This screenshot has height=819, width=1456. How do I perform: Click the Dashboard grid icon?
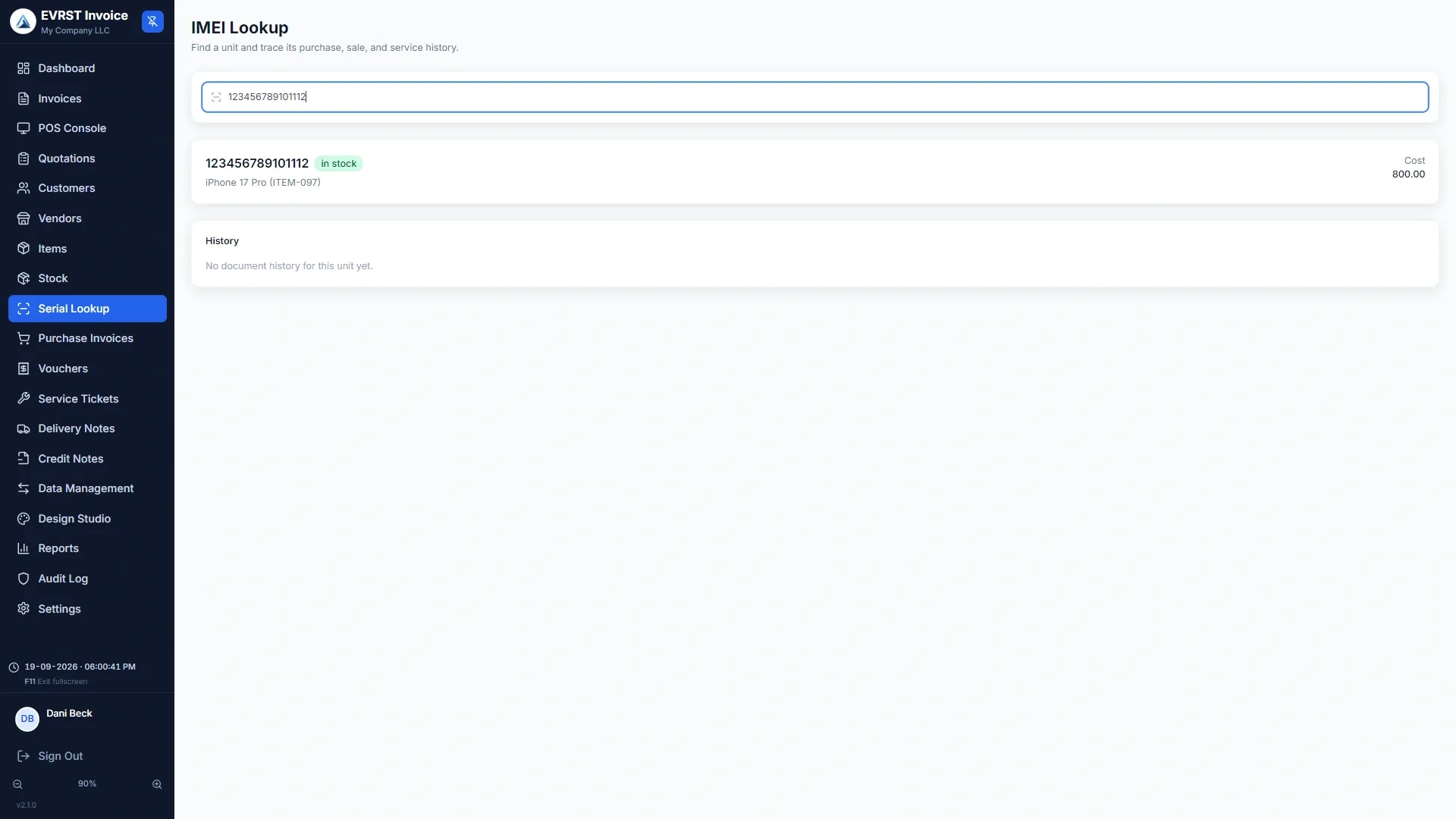click(x=24, y=68)
